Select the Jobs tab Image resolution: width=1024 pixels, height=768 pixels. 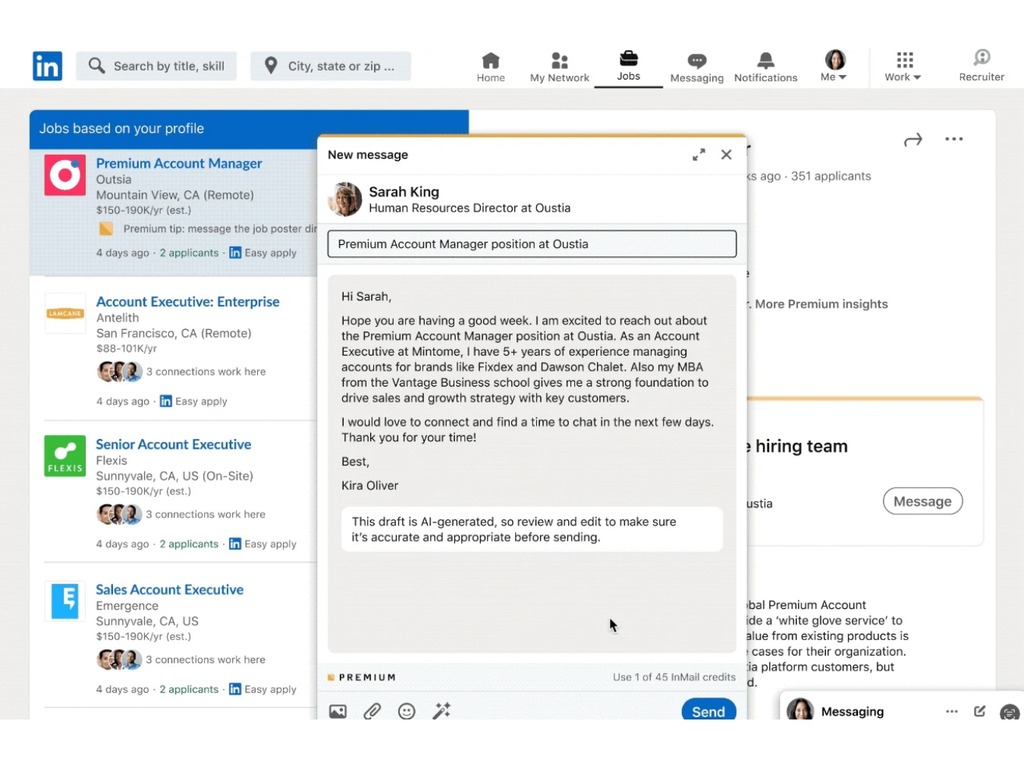click(628, 66)
